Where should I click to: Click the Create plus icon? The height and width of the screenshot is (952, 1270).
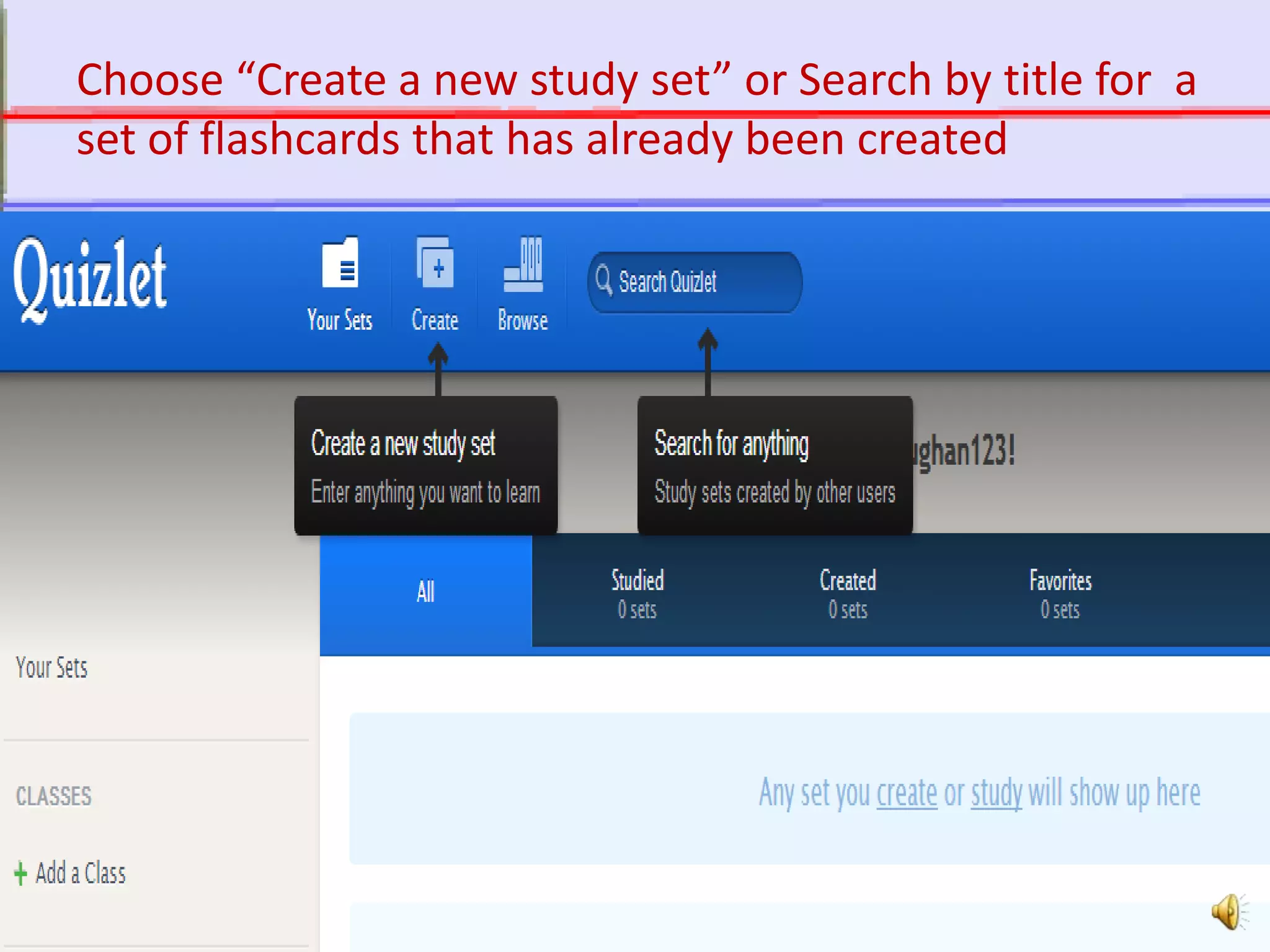click(x=435, y=263)
